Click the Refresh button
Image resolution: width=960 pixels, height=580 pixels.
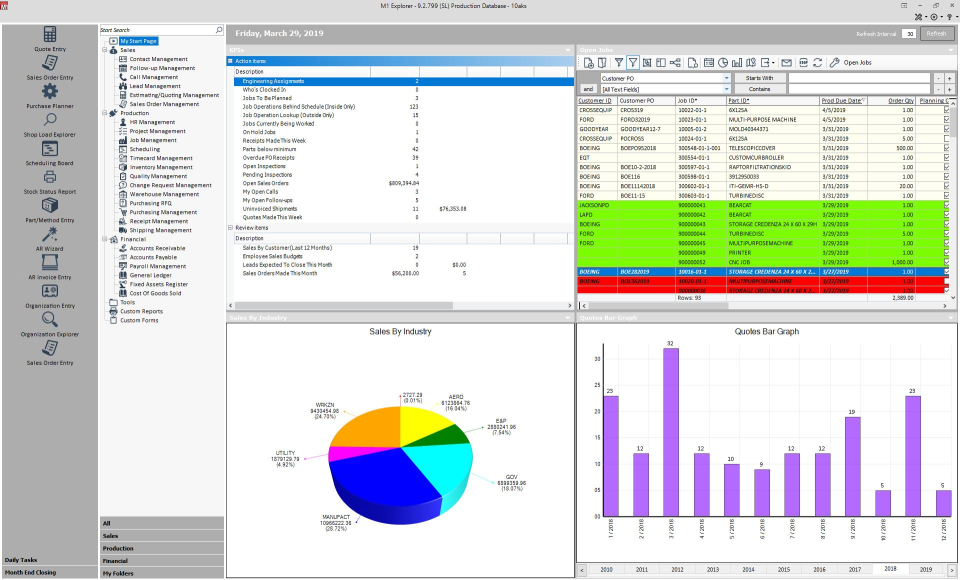(936, 35)
